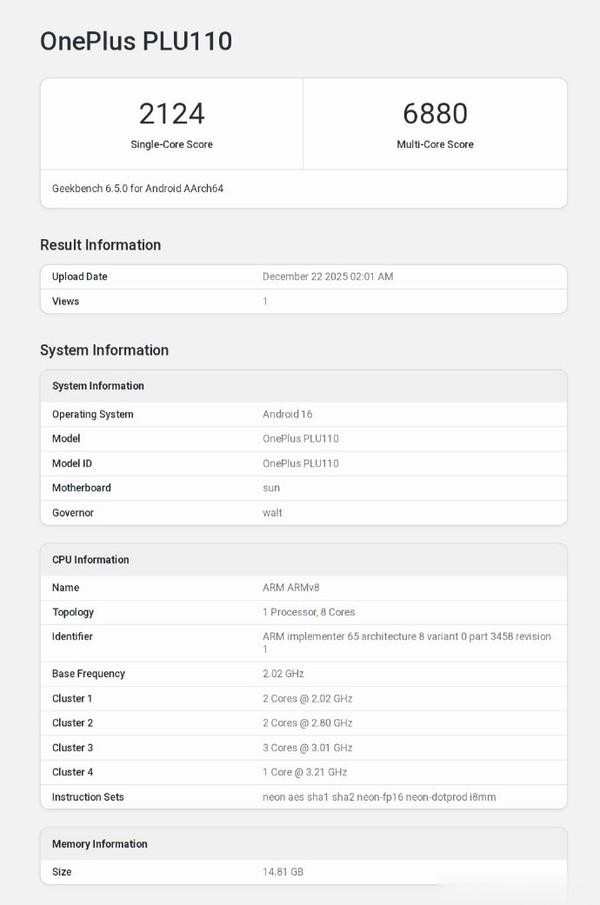This screenshot has width=600, height=905.
Task: Select the CPU Information table header
Action: [90, 559]
